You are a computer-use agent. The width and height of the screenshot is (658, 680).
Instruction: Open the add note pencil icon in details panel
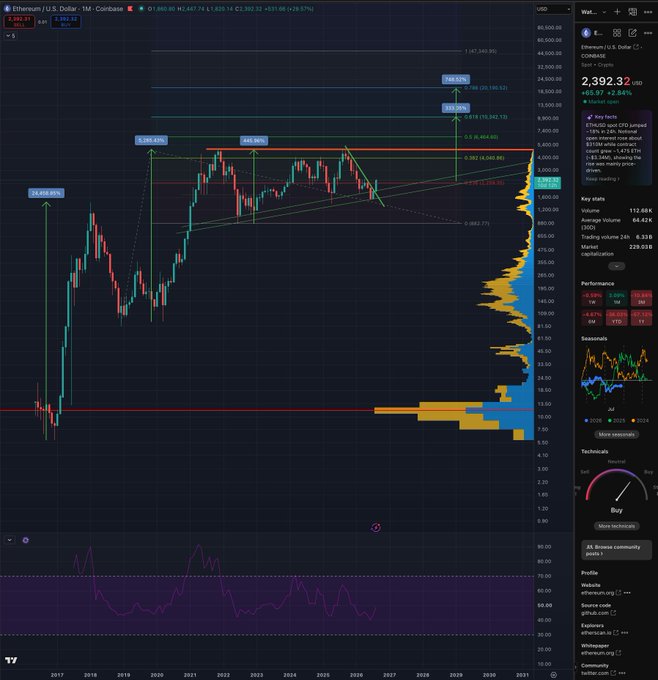(x=632, y=33)
